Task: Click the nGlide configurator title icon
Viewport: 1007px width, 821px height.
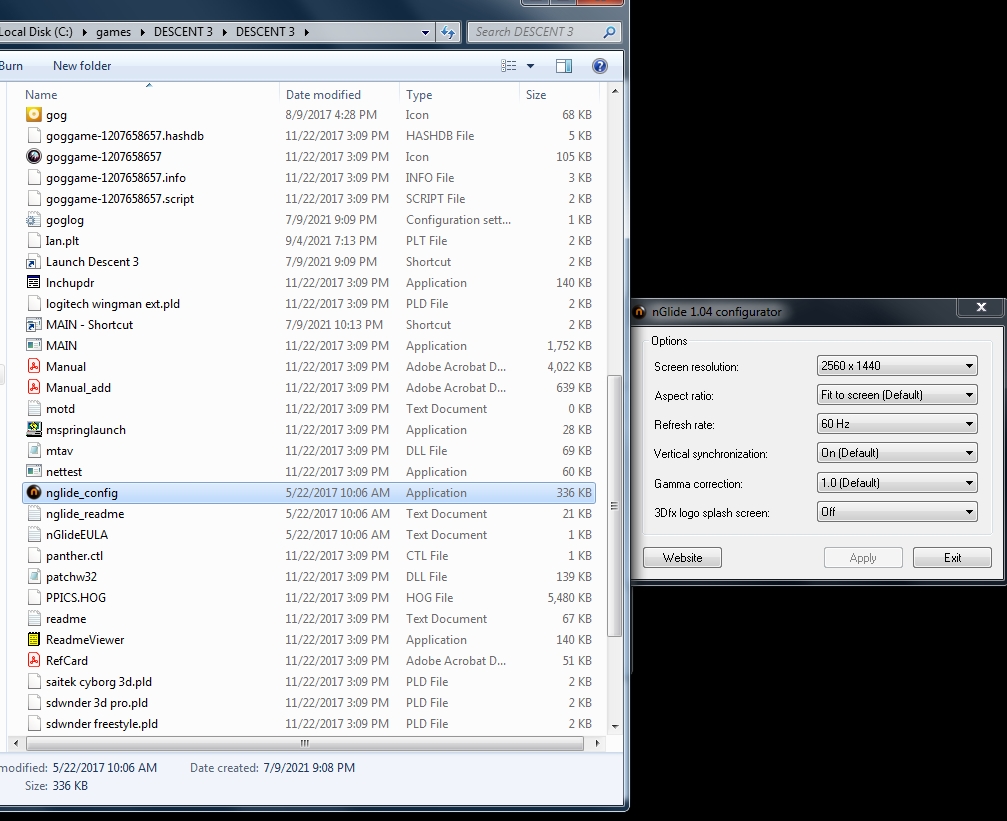Action: 640,312
